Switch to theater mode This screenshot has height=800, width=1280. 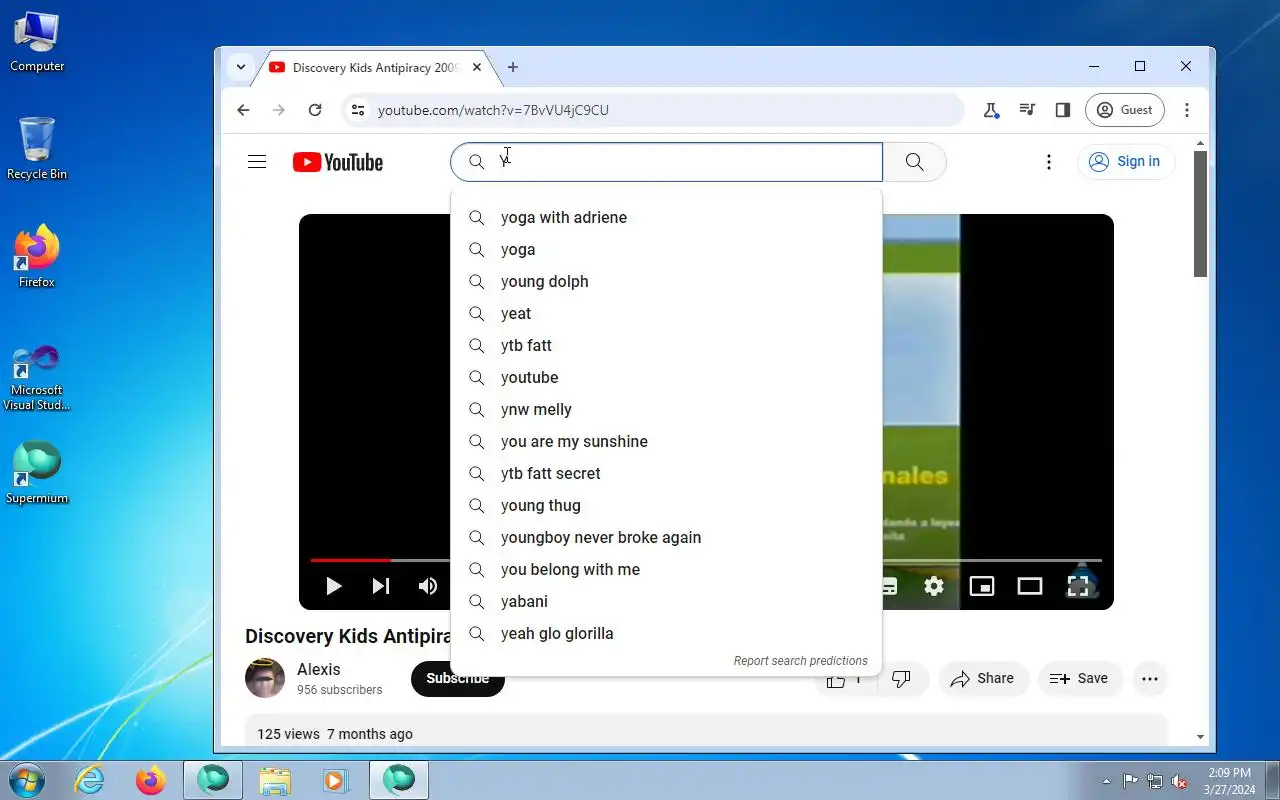(x=1030, y=586)
